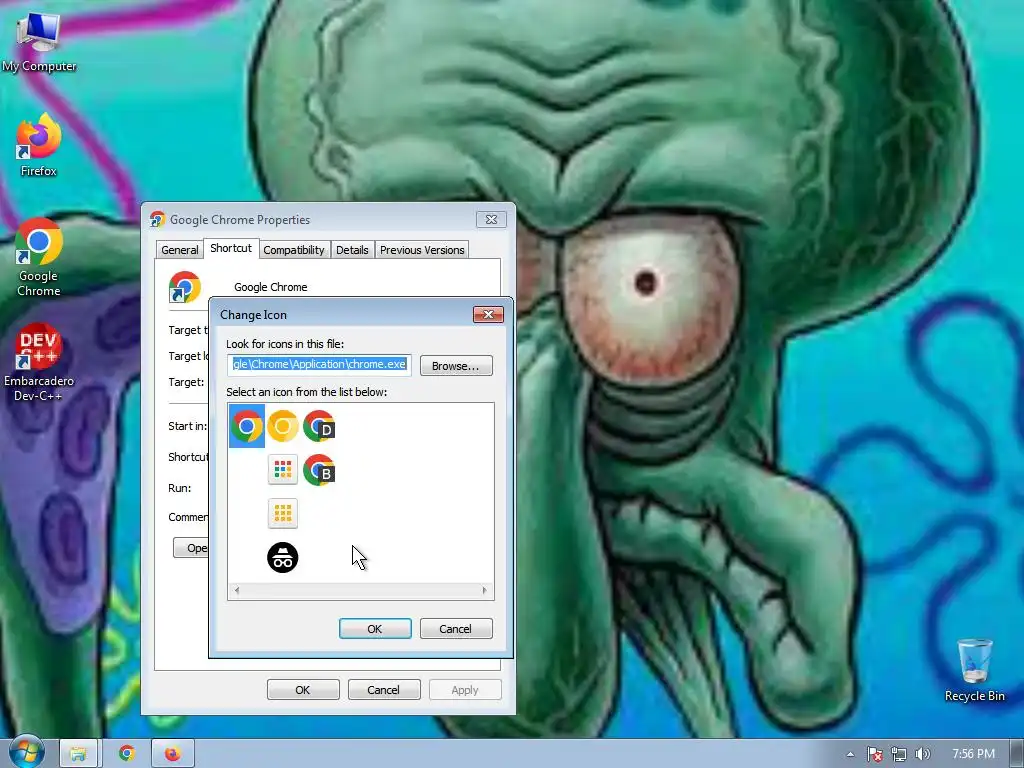The height and width of the screenshot is (768, 1024).
Task: Open the Windows Start menu
Action: (26, 753)
